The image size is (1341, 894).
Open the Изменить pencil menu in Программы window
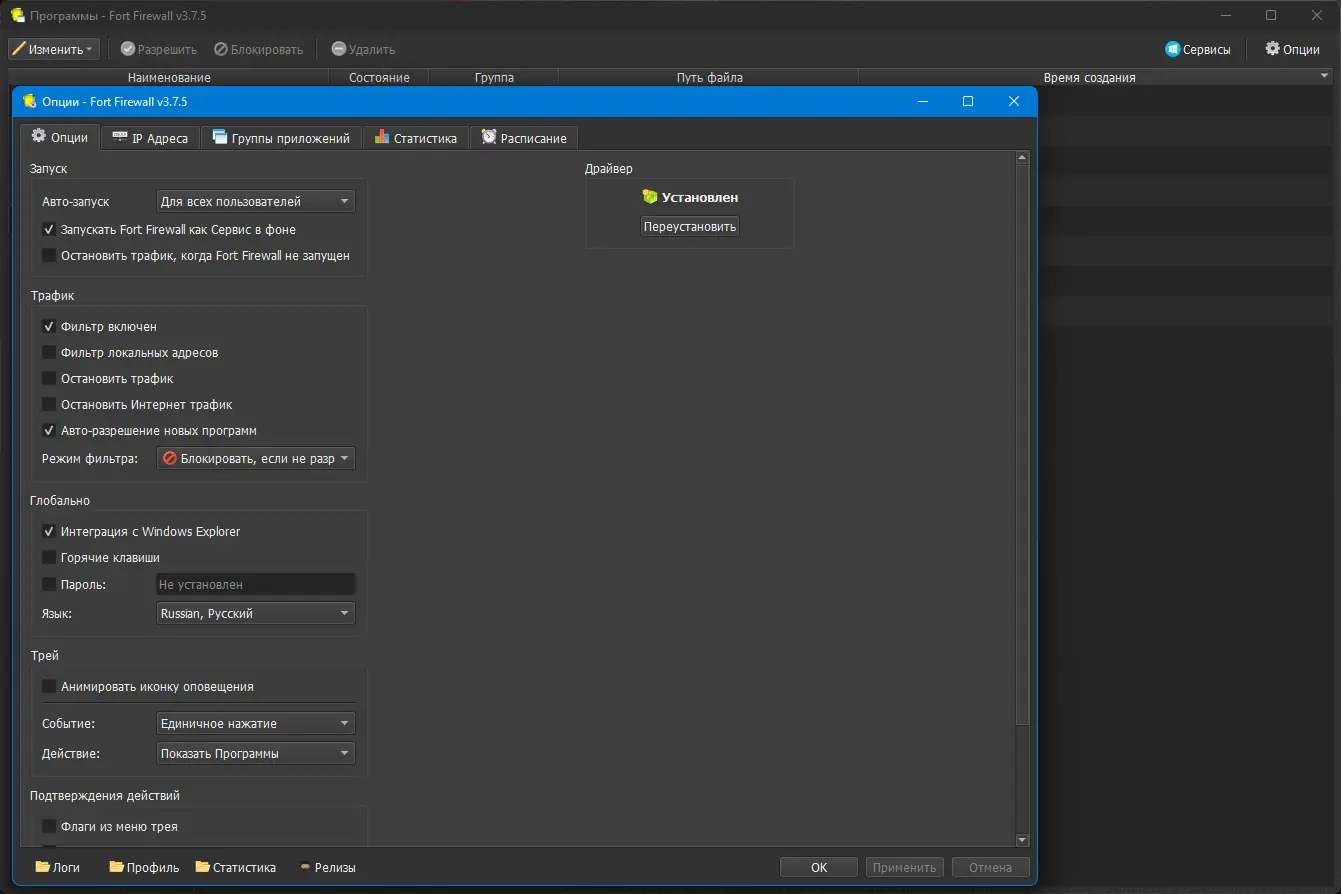tap(54, 49)
